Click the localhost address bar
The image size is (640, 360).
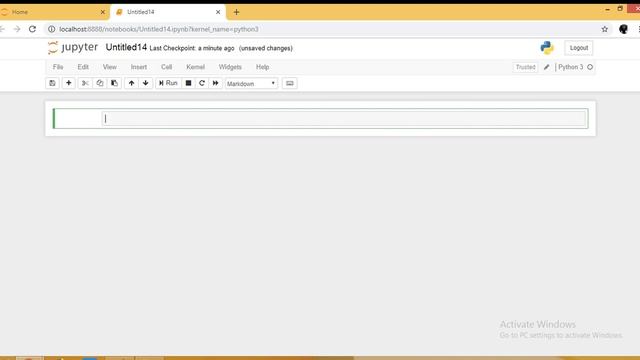click(x=327, y=29)
